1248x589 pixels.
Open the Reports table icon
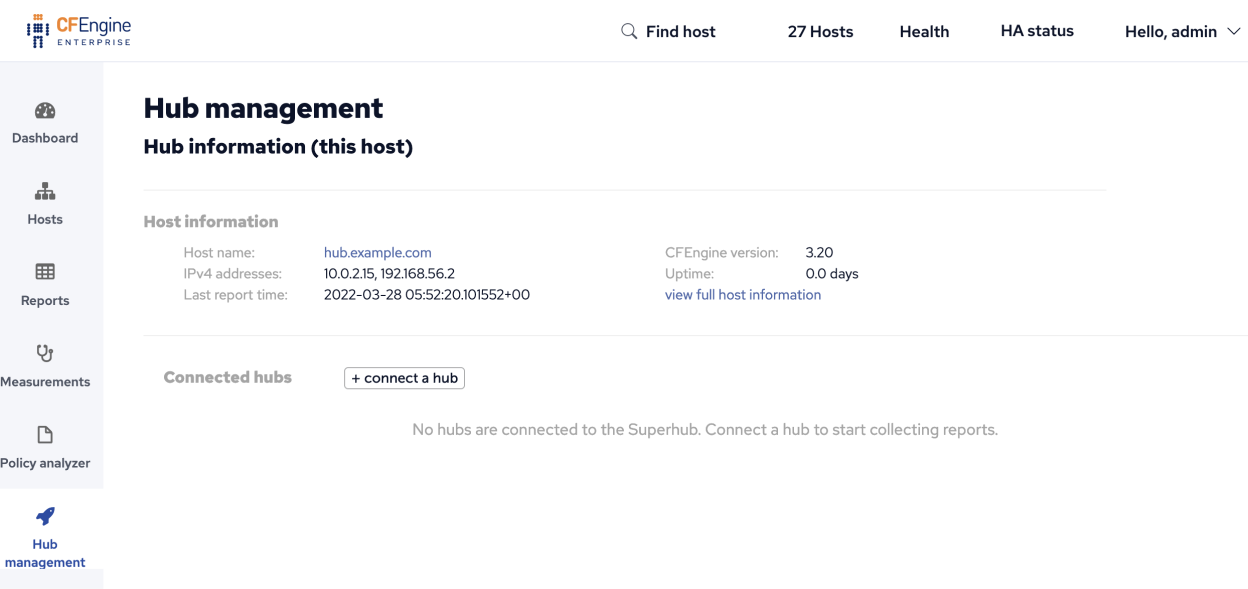click(x=45, y=272)
